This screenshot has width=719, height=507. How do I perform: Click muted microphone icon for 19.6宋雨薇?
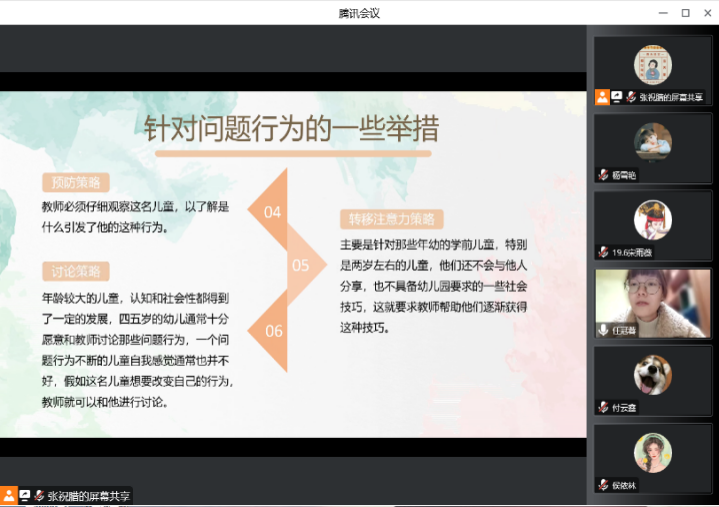603,252
